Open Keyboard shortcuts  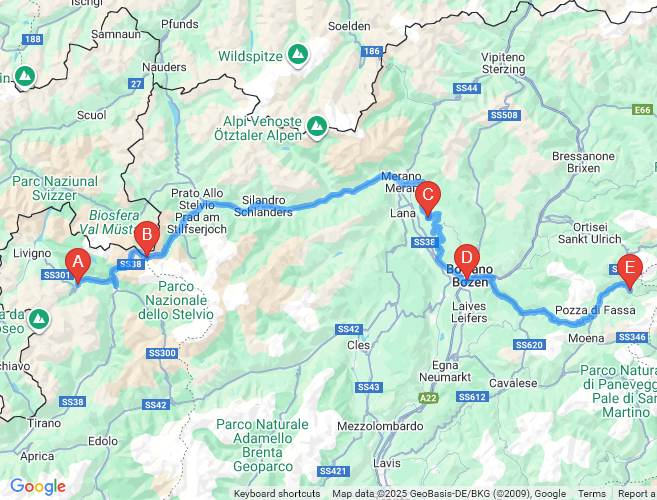[277, 494]
